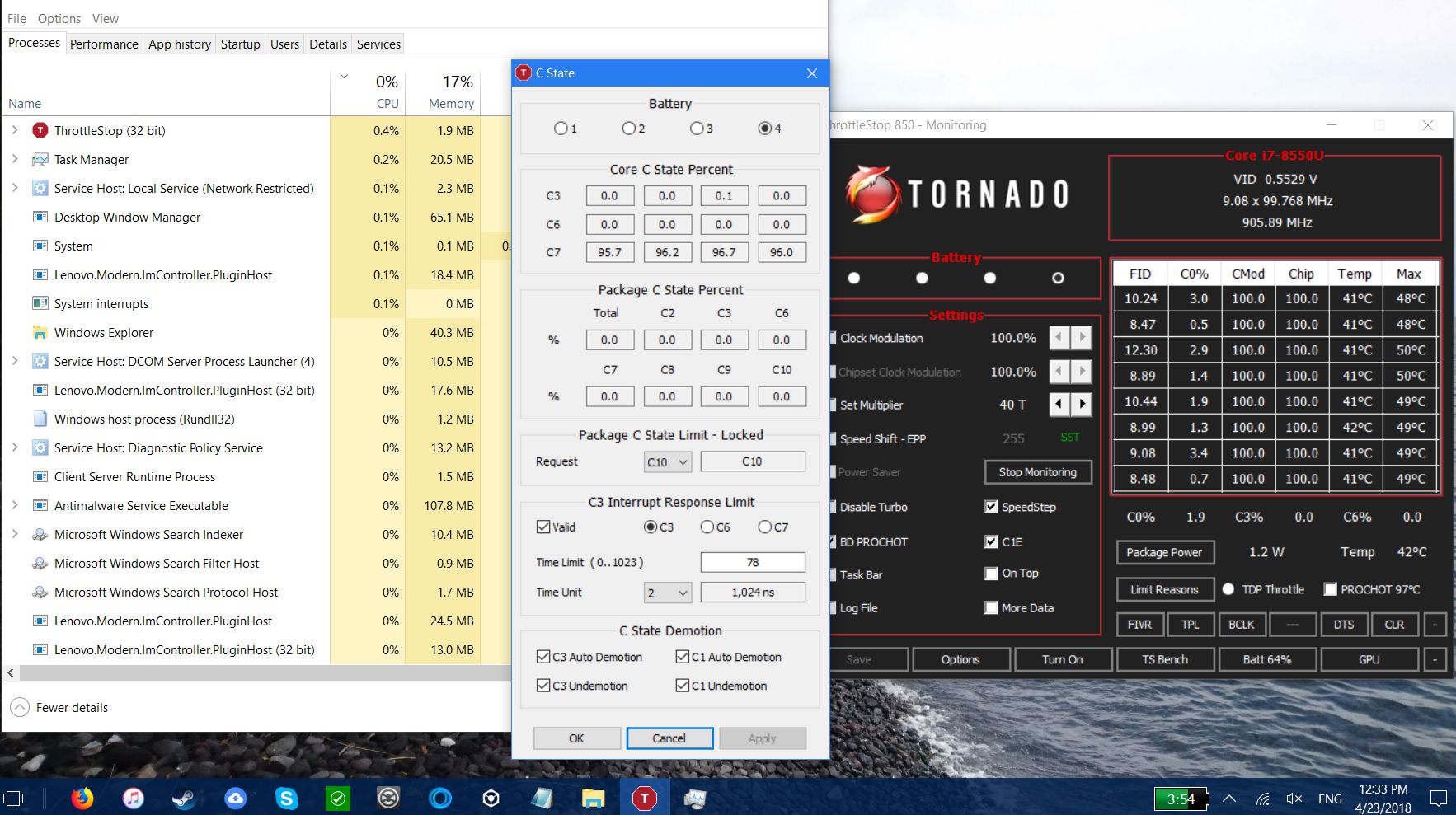Select C6 interrupt response limit radio

point(707,527)
